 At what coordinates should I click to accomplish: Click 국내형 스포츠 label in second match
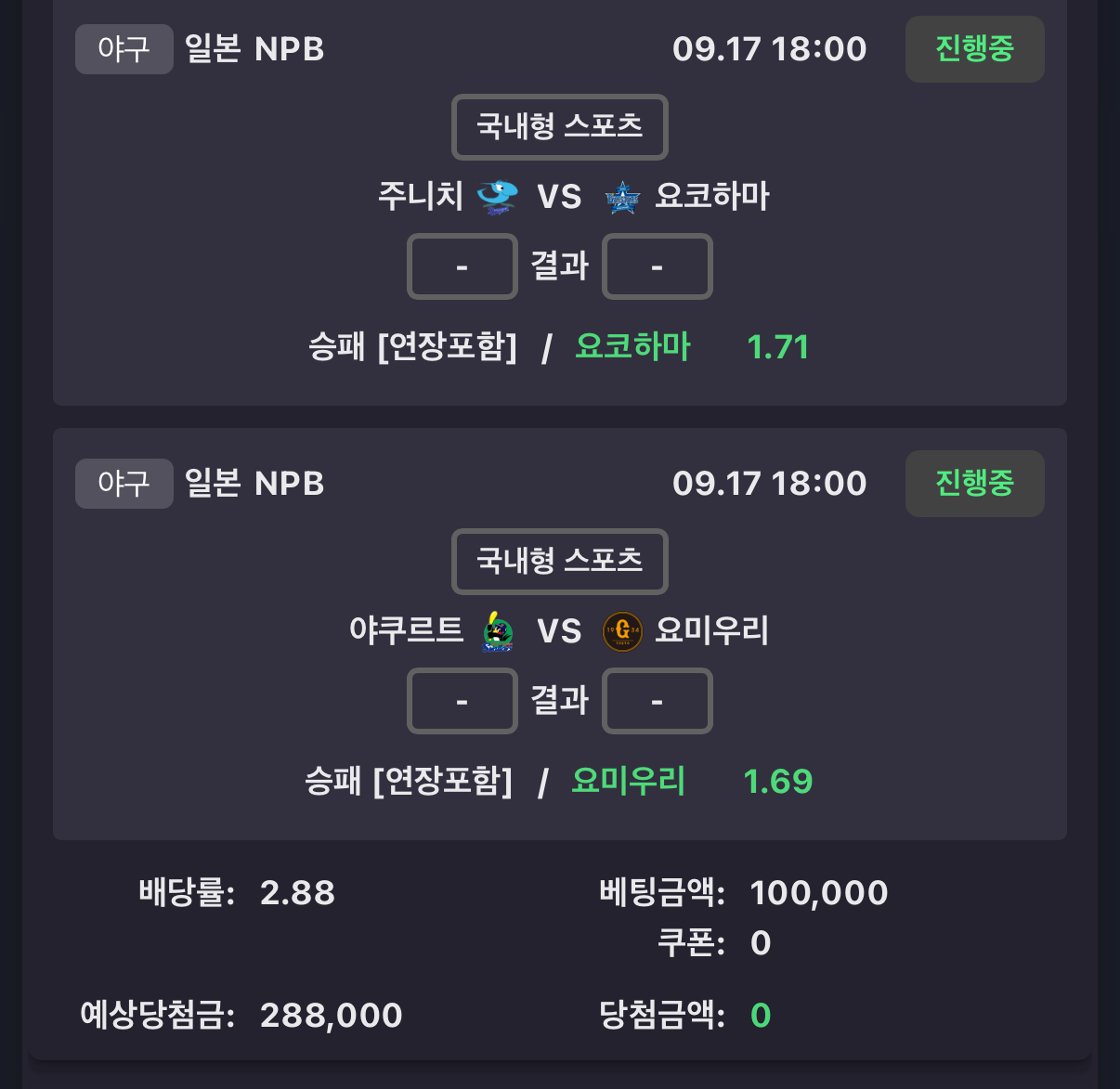click(560, 561)
